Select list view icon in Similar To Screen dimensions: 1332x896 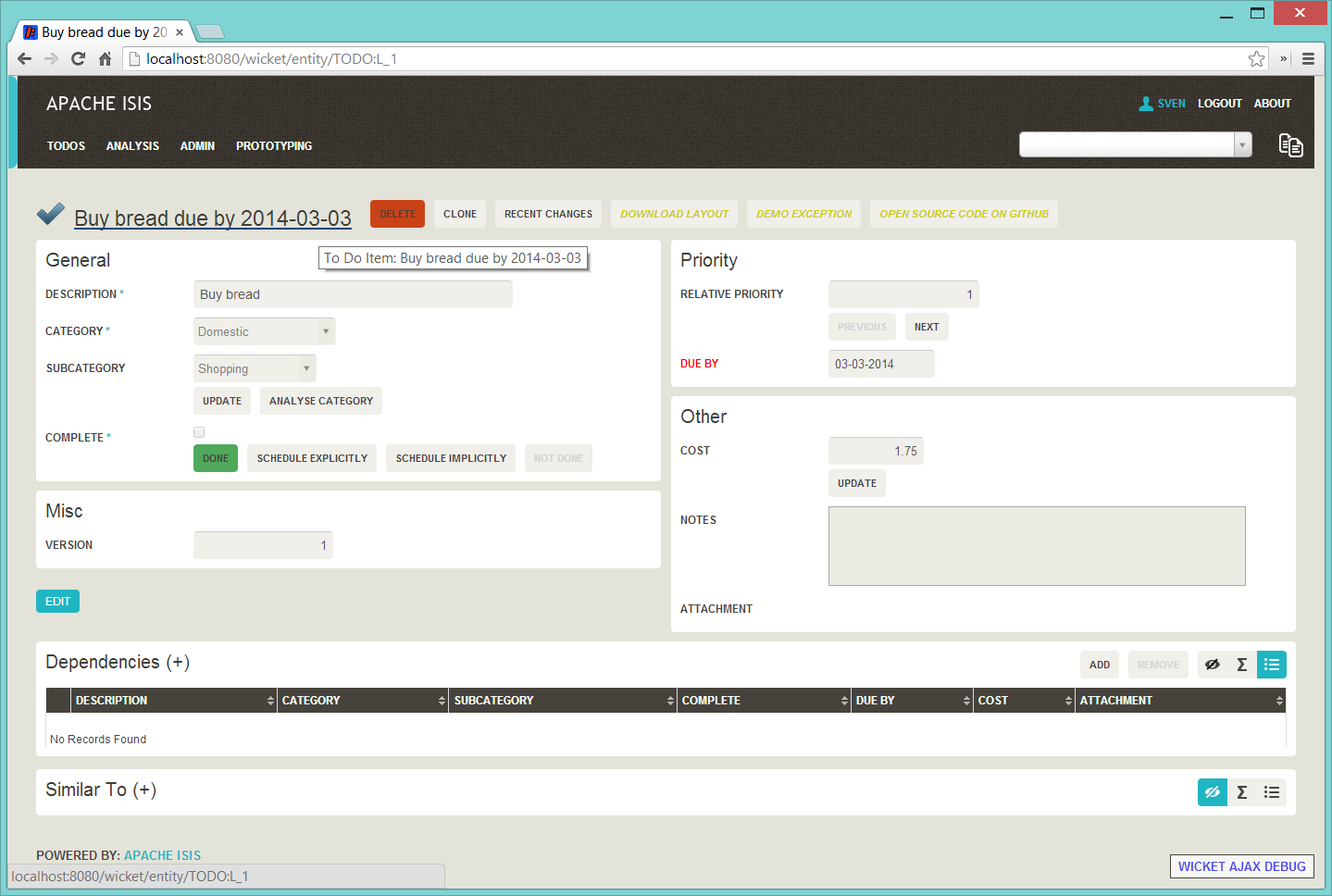pyautogui.click(x=1271, y=792)
